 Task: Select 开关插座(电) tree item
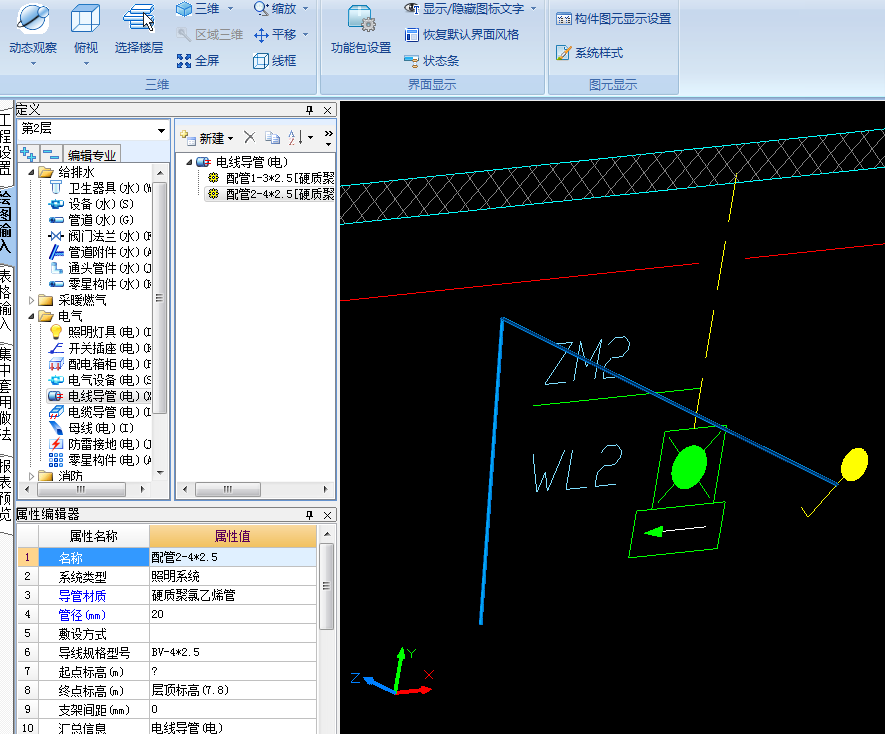click(100, 348)
